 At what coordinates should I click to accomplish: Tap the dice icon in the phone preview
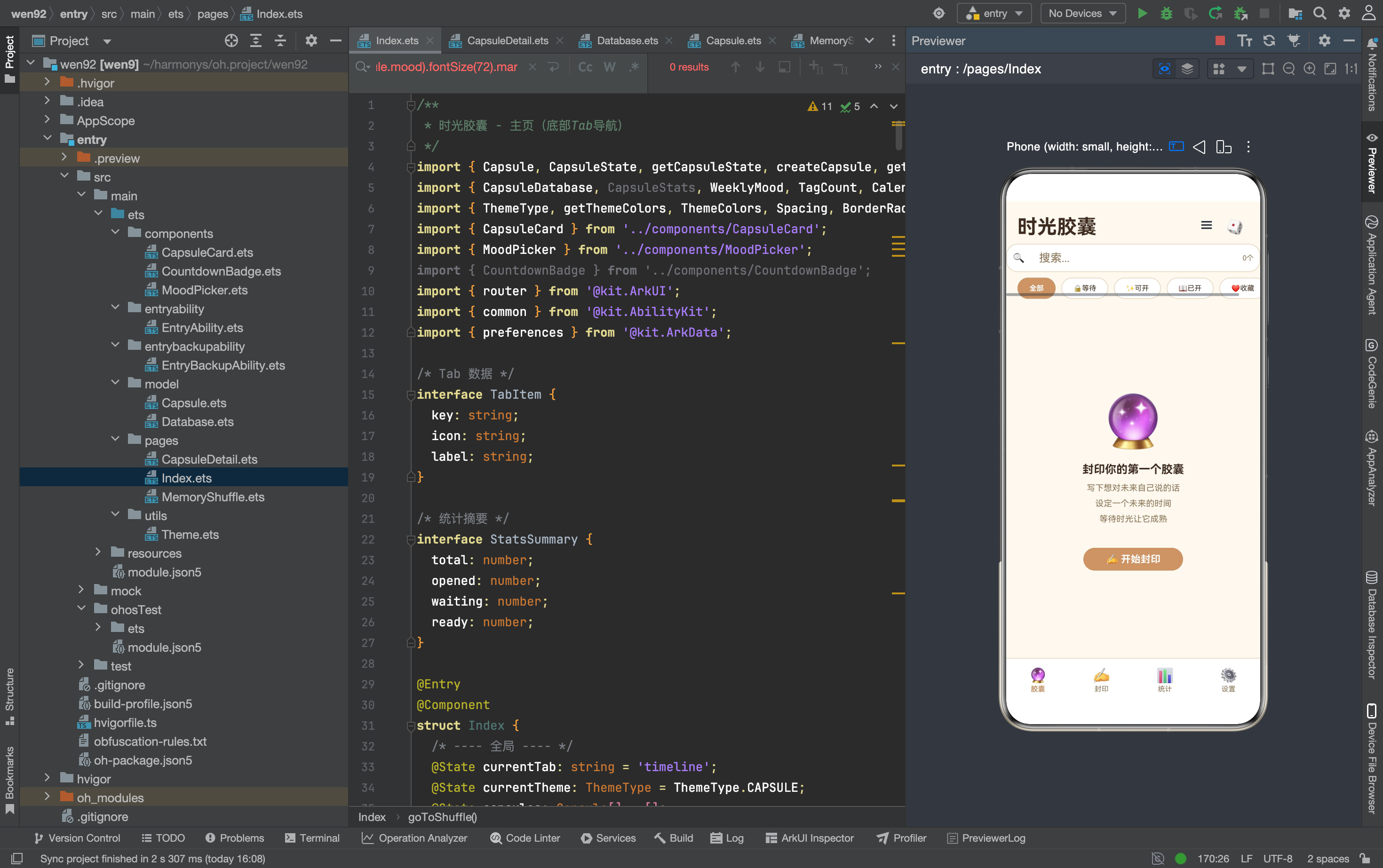click(1234, 227)
